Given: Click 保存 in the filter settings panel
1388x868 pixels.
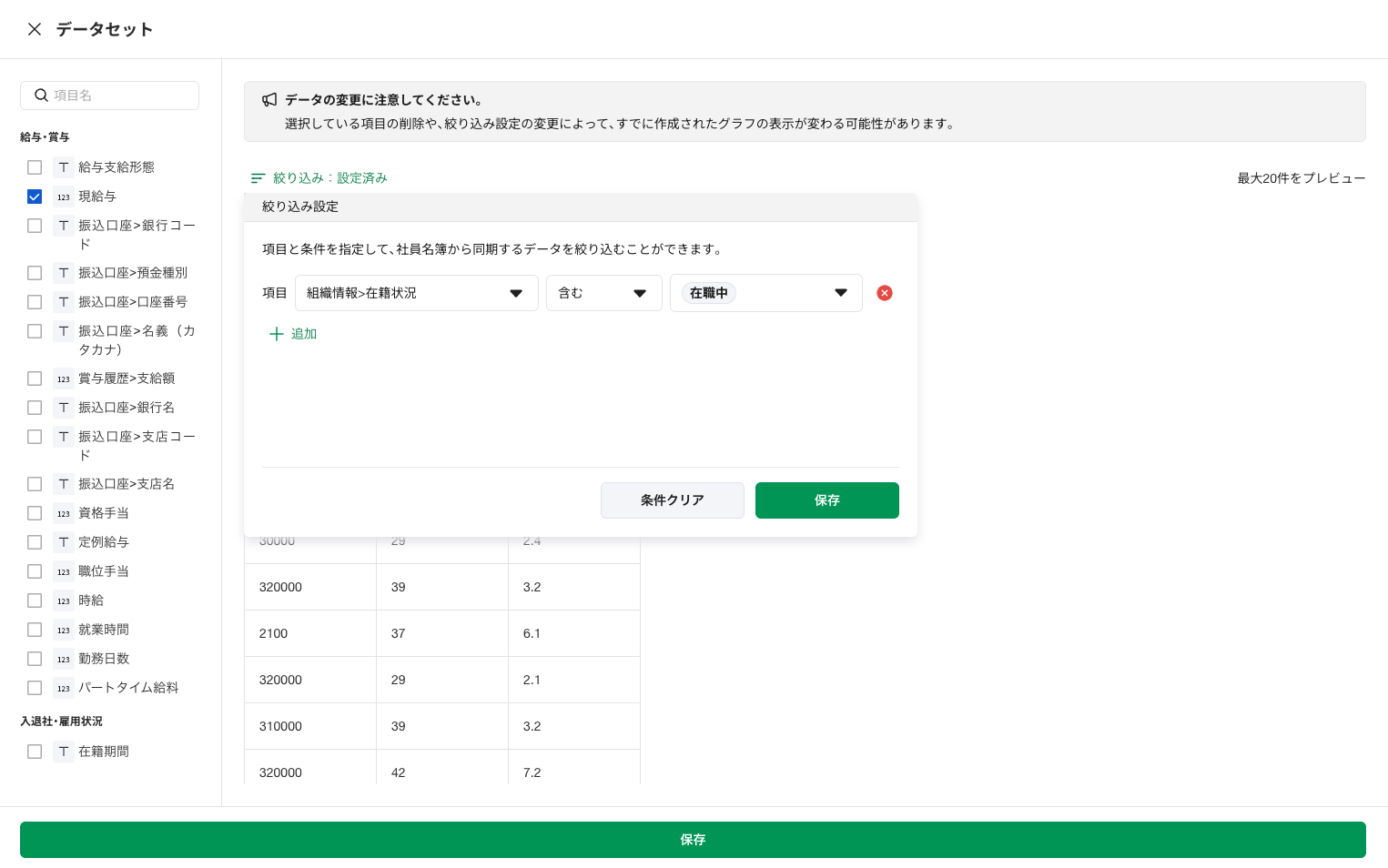Looking at the screenshot, I should (826, 500).
